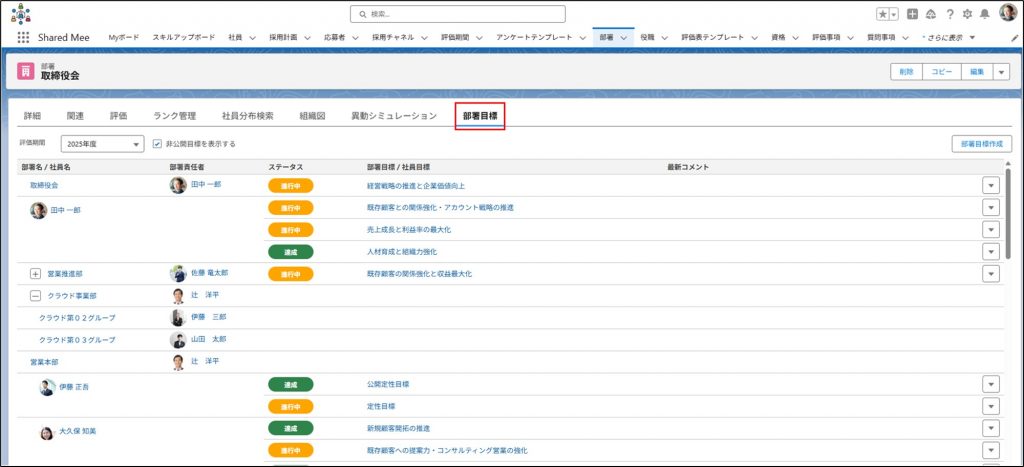
Task: Open the notifications bell icon
Action: (985, 14)
